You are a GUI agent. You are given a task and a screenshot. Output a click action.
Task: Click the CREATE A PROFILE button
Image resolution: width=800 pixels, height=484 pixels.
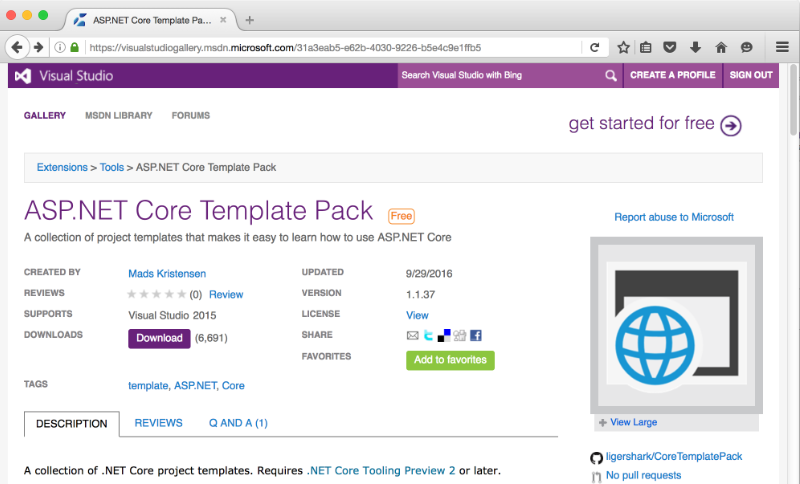tap(672, 75)
